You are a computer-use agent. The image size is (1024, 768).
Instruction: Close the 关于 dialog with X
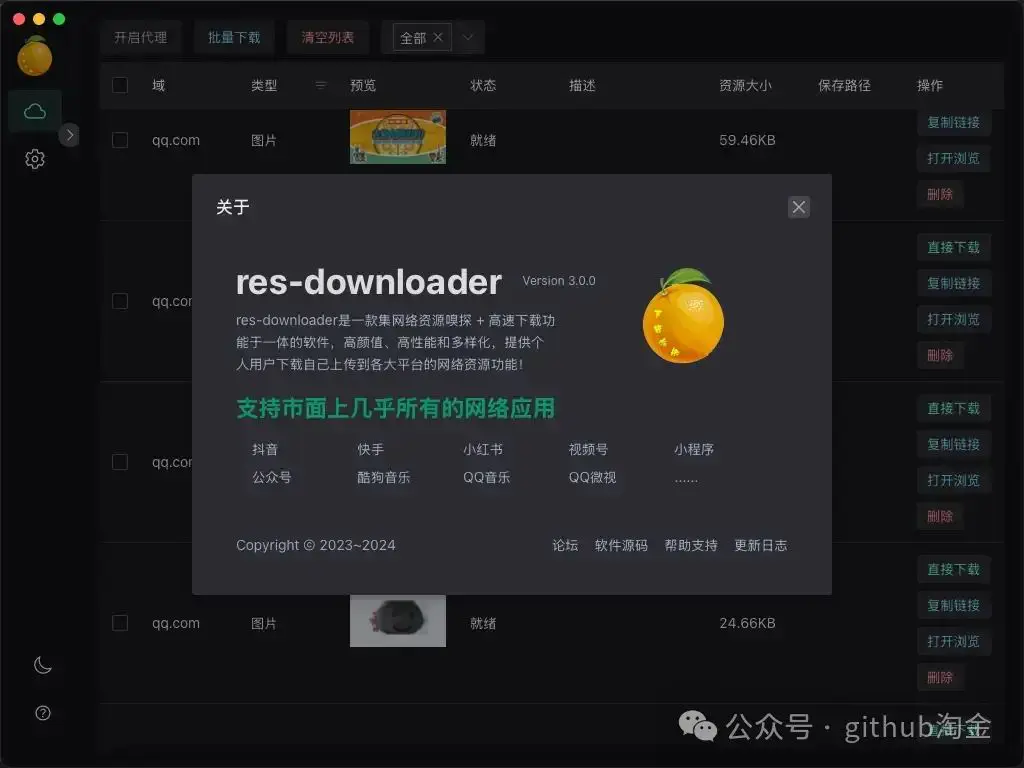pos(798,207)
